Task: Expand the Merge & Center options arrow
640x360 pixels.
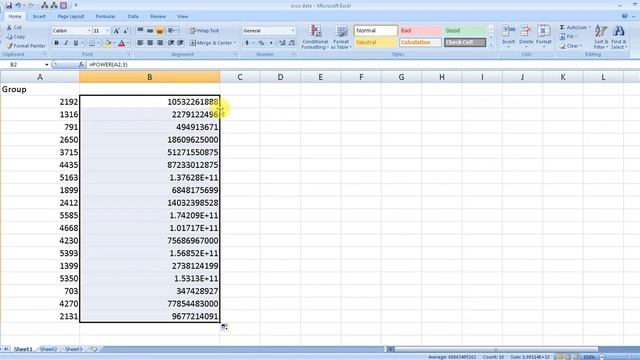Action: coord(235,43)
